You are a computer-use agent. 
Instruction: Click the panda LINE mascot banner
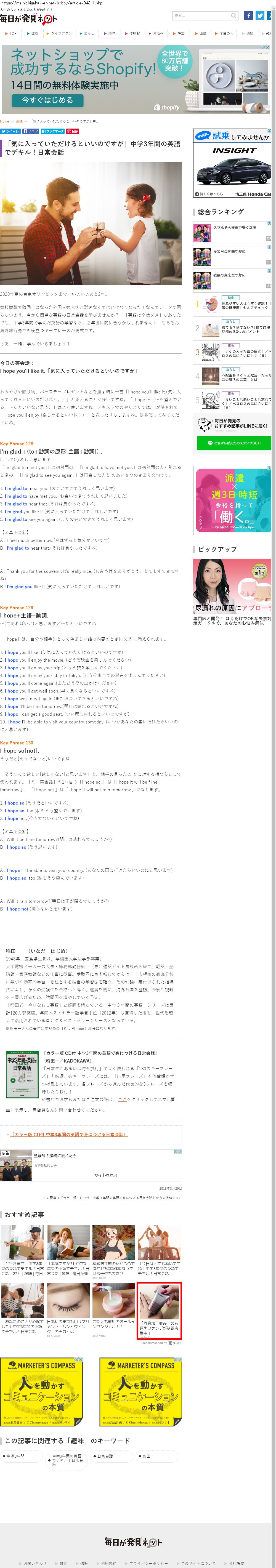coord(233,425)
